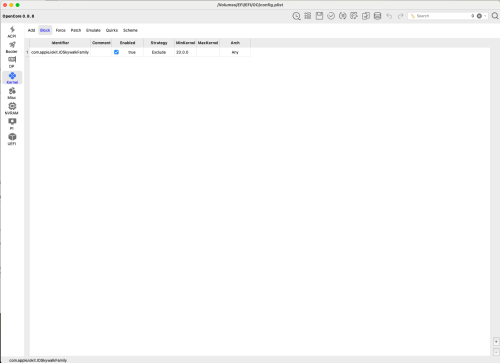The image size is (500, 363).
Task: Click the row number 1 header
Action: [27, 52]
